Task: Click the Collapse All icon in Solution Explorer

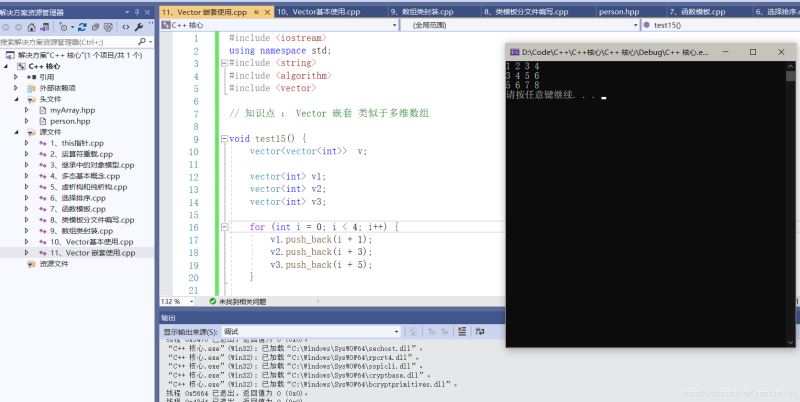Action: 95,27
